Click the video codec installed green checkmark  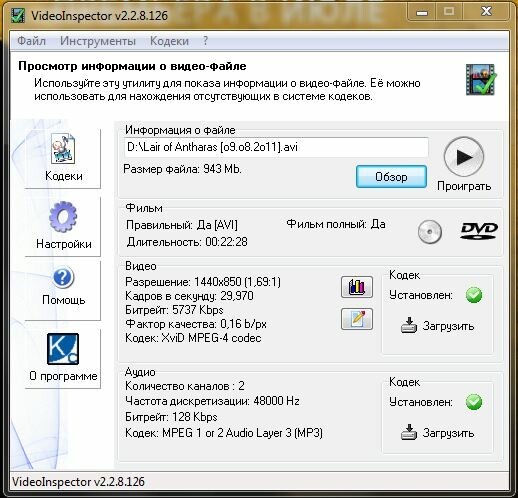pyautogui.click(x=474, y=295)
